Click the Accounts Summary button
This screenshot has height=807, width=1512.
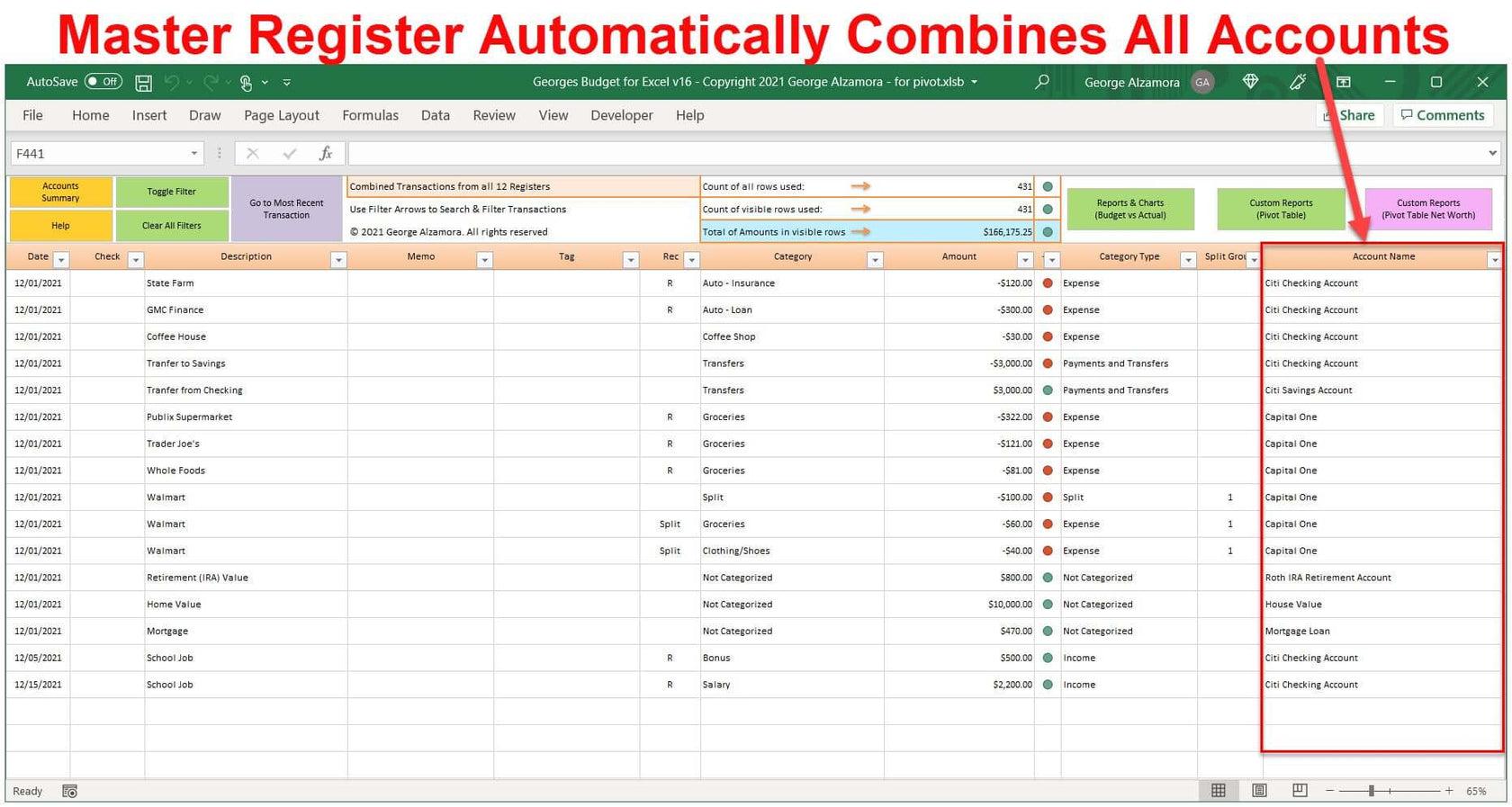(60, 193)
